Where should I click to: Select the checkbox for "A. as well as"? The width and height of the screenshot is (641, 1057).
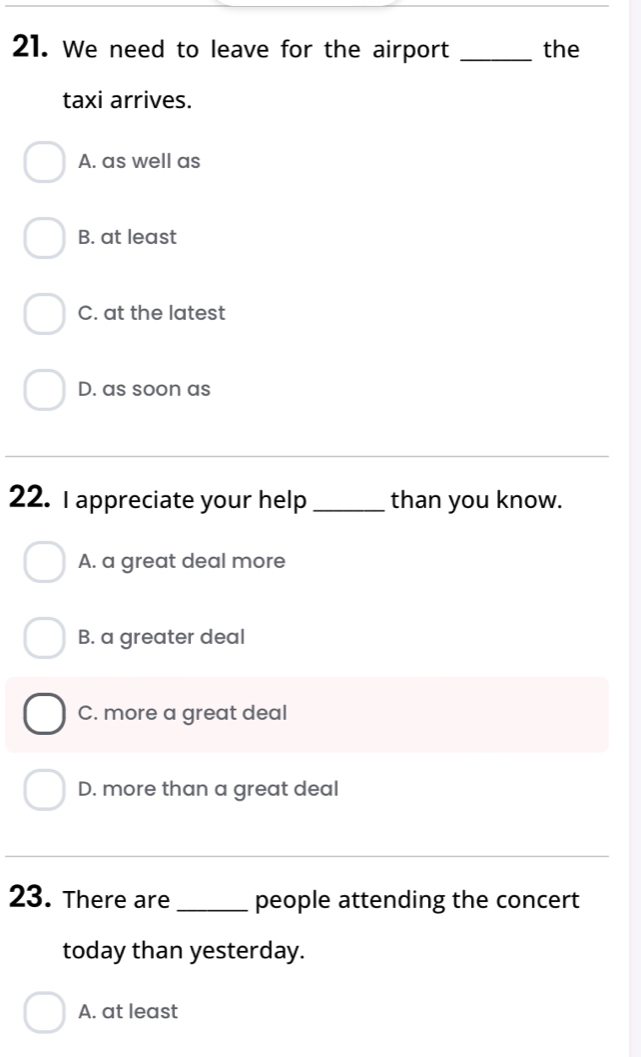44,162
